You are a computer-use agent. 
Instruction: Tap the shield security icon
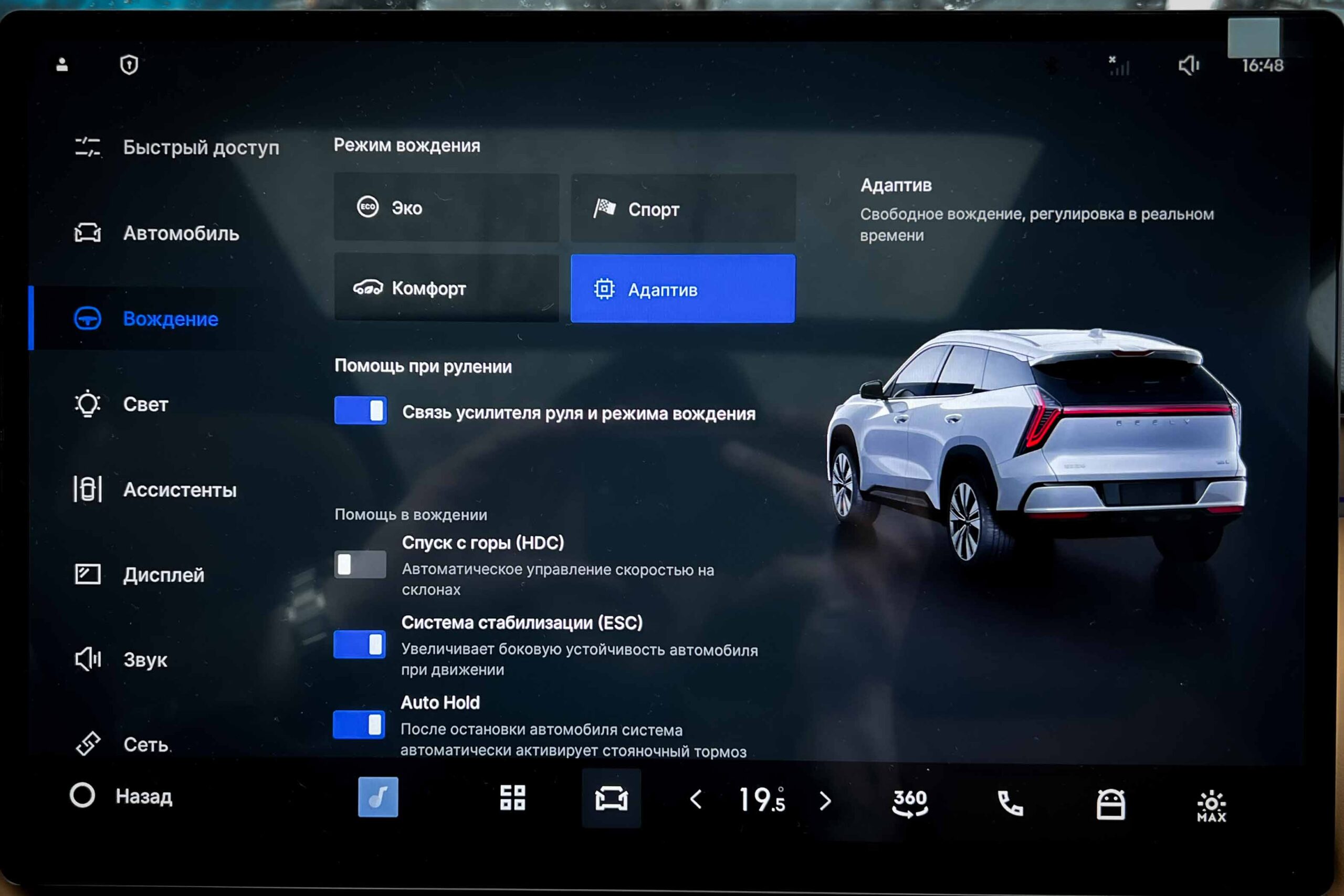pos(129,65)
